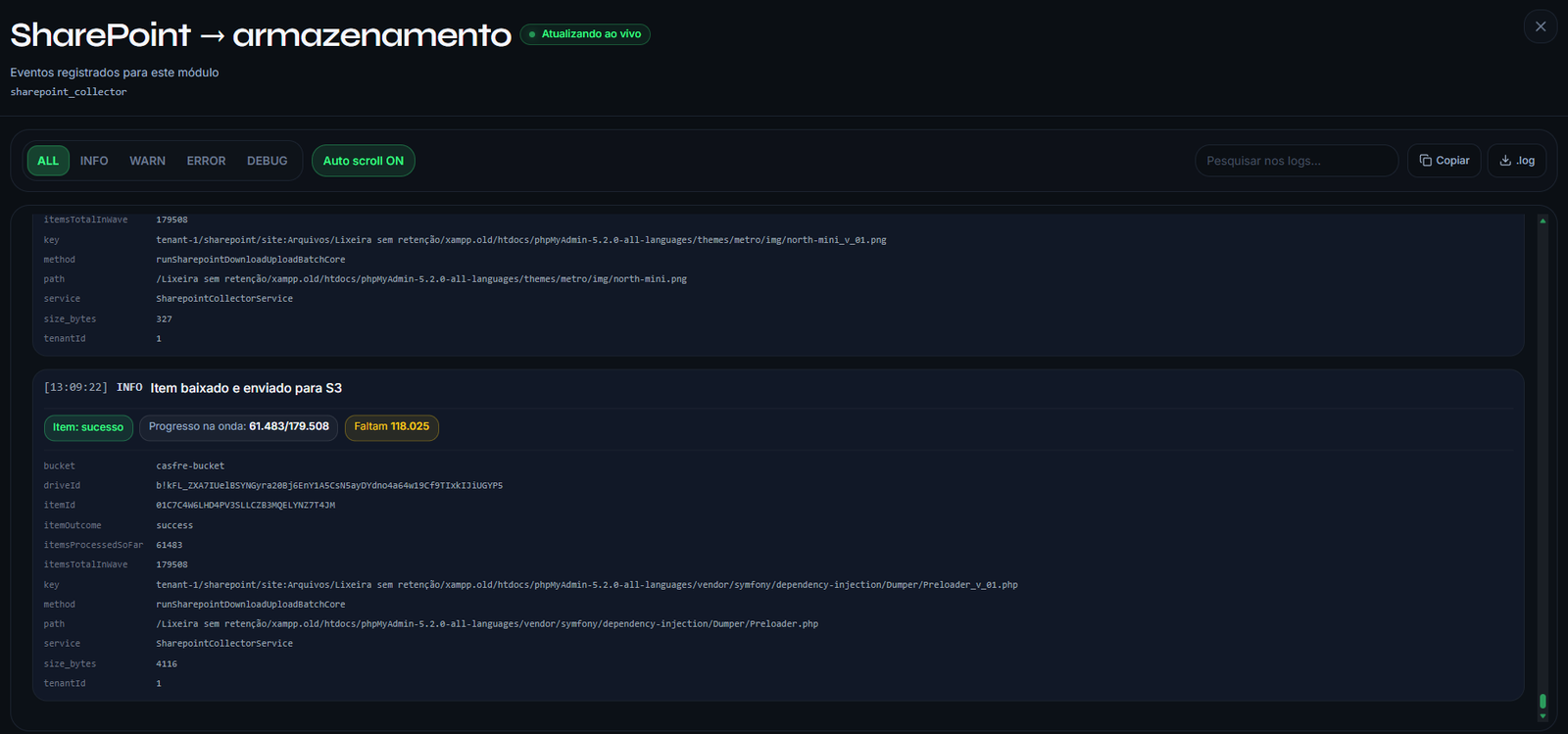This screenshot has width=1568, height=734.
Task: Click the Faltam 118.025 badge
Action: (x=392, y=427)
